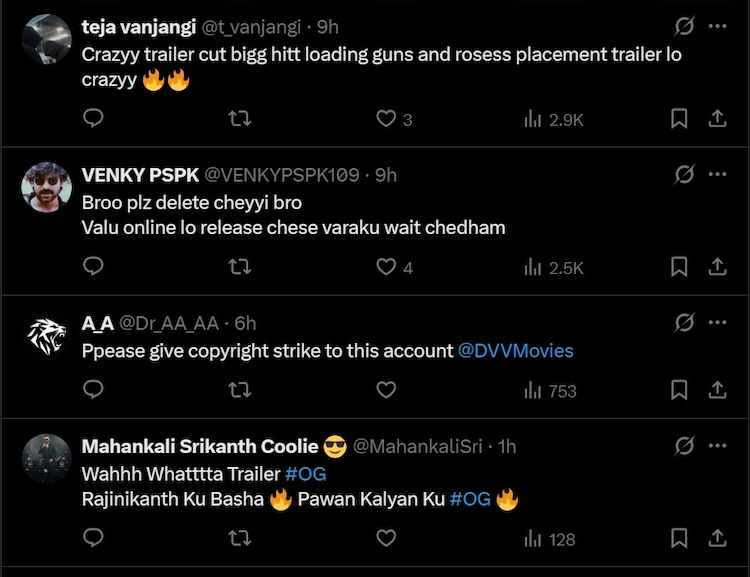Bookmark Mahankali Srikanth's tweet

coord(679,539)
